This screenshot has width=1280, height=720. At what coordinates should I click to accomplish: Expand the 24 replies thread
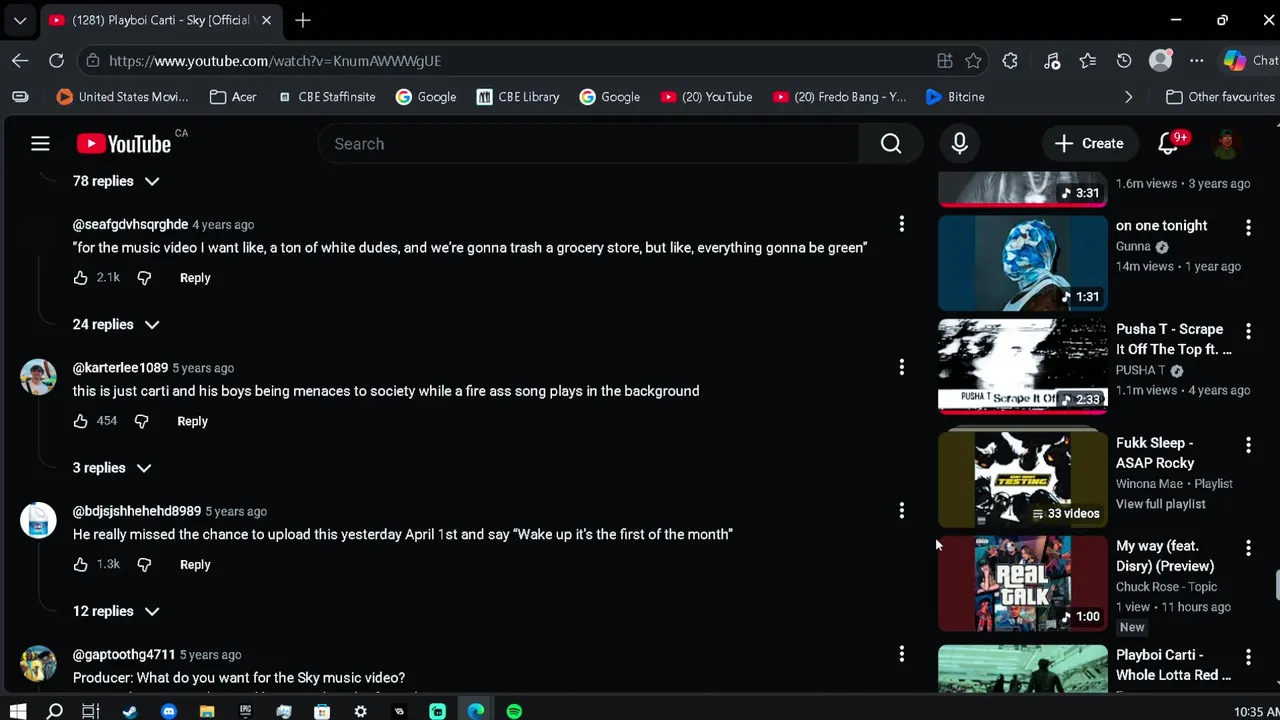pos(116,324)
